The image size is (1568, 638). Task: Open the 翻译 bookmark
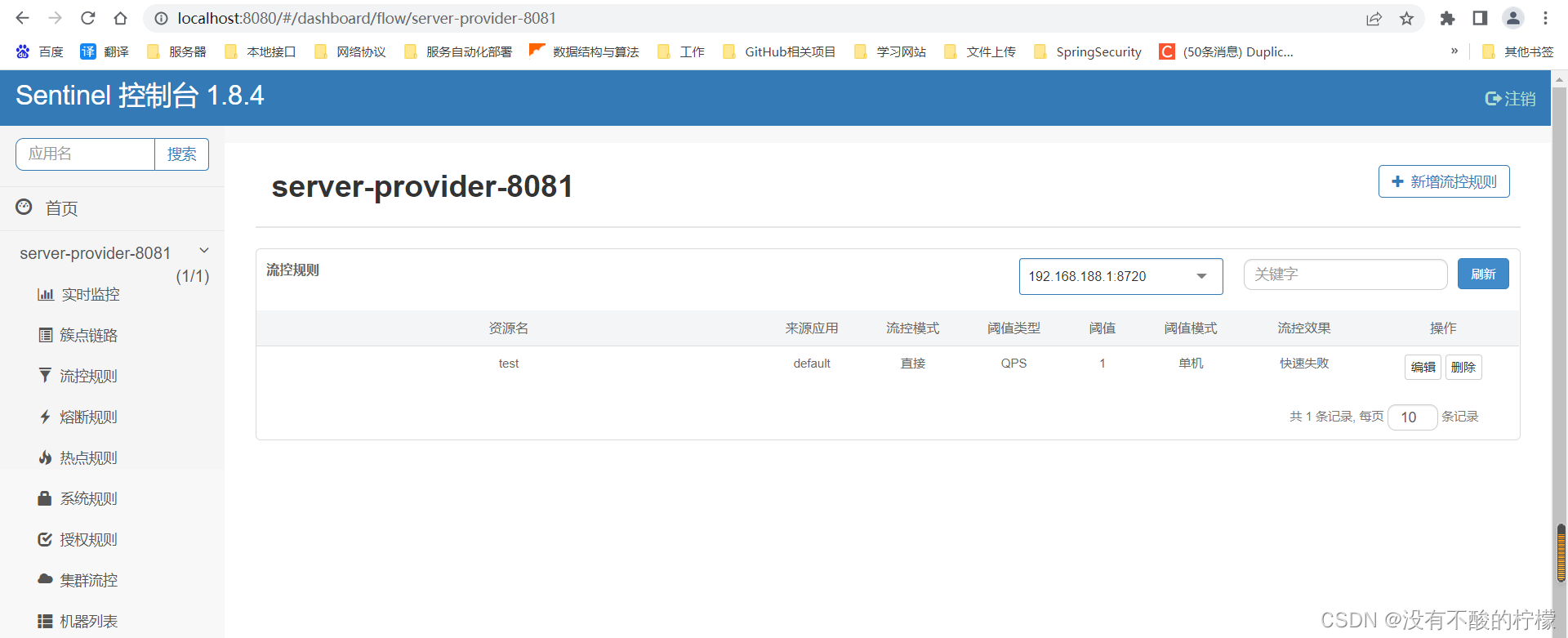point(104,51)
